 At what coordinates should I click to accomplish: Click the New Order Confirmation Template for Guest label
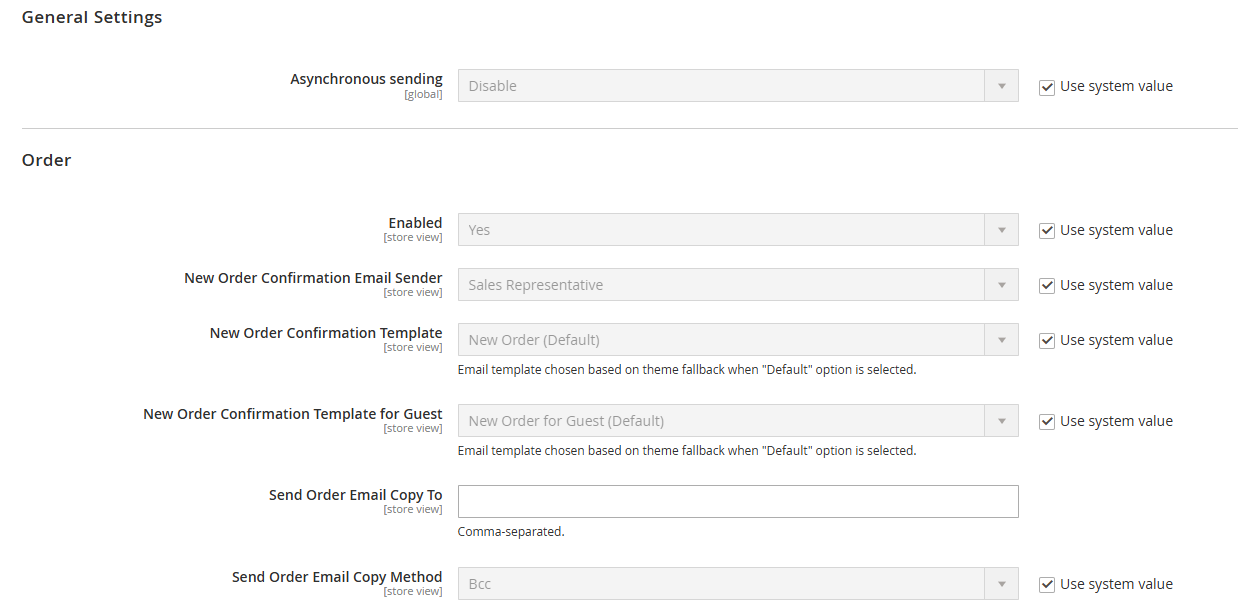[x=292, y=414]
